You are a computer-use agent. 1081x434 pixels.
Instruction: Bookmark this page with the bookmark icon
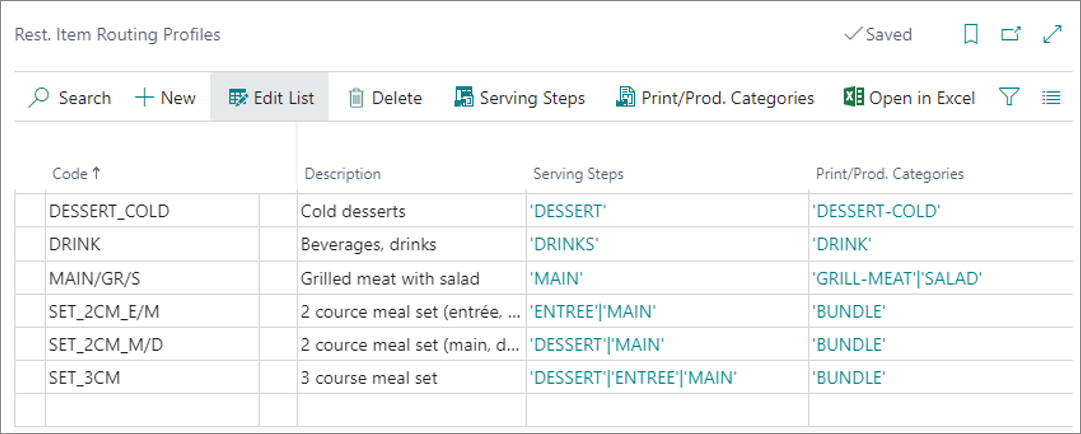click(971, 34)
